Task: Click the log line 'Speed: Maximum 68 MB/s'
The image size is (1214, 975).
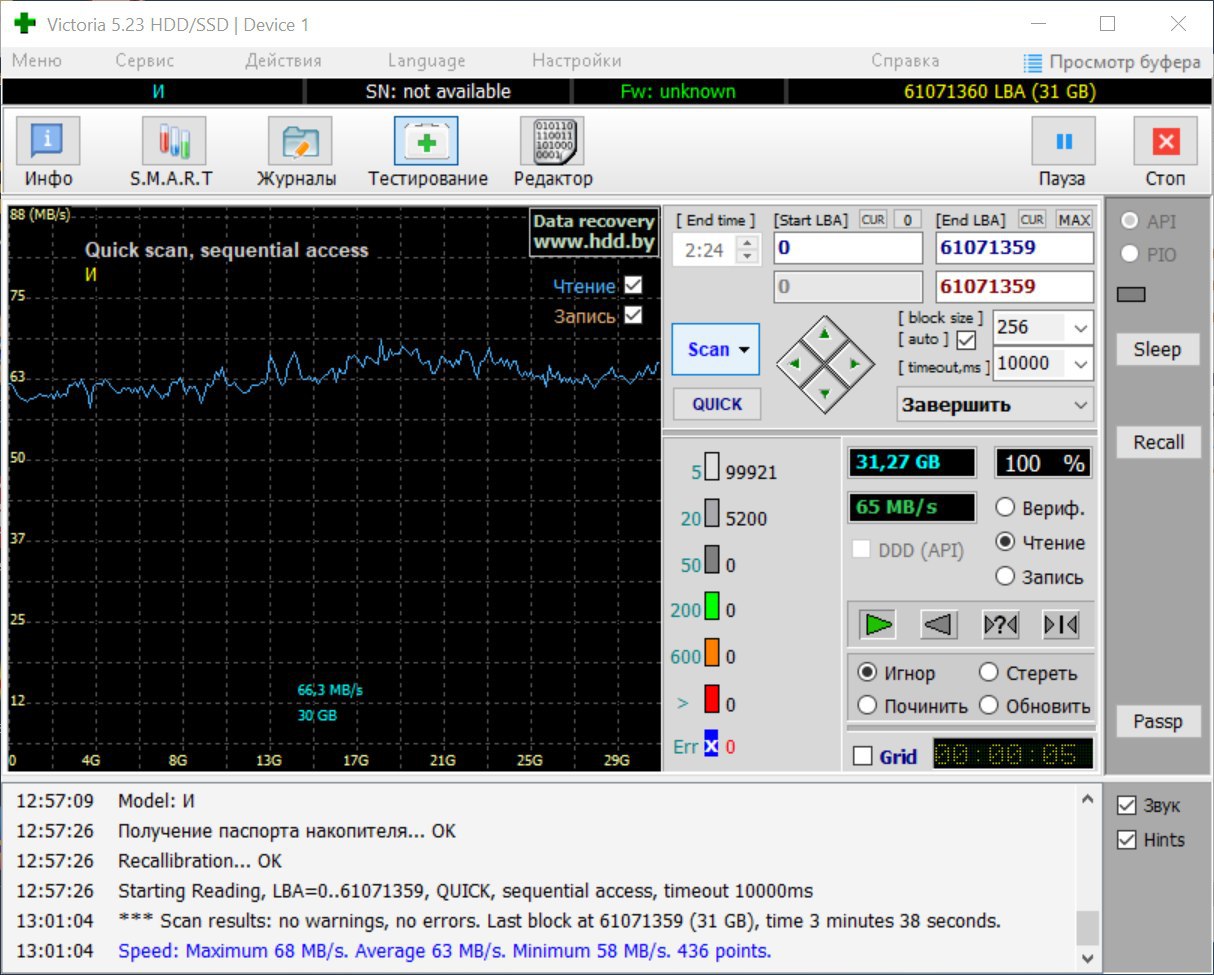Action: pos(444,950)
